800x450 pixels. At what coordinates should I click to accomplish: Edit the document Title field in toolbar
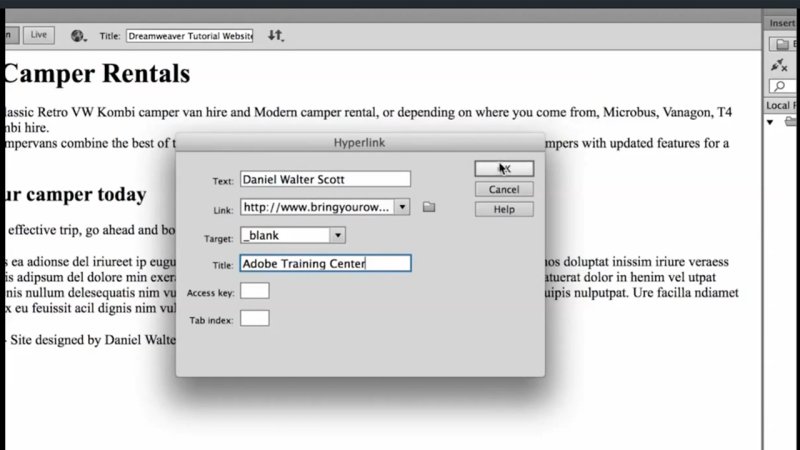[x=190, y=36]
